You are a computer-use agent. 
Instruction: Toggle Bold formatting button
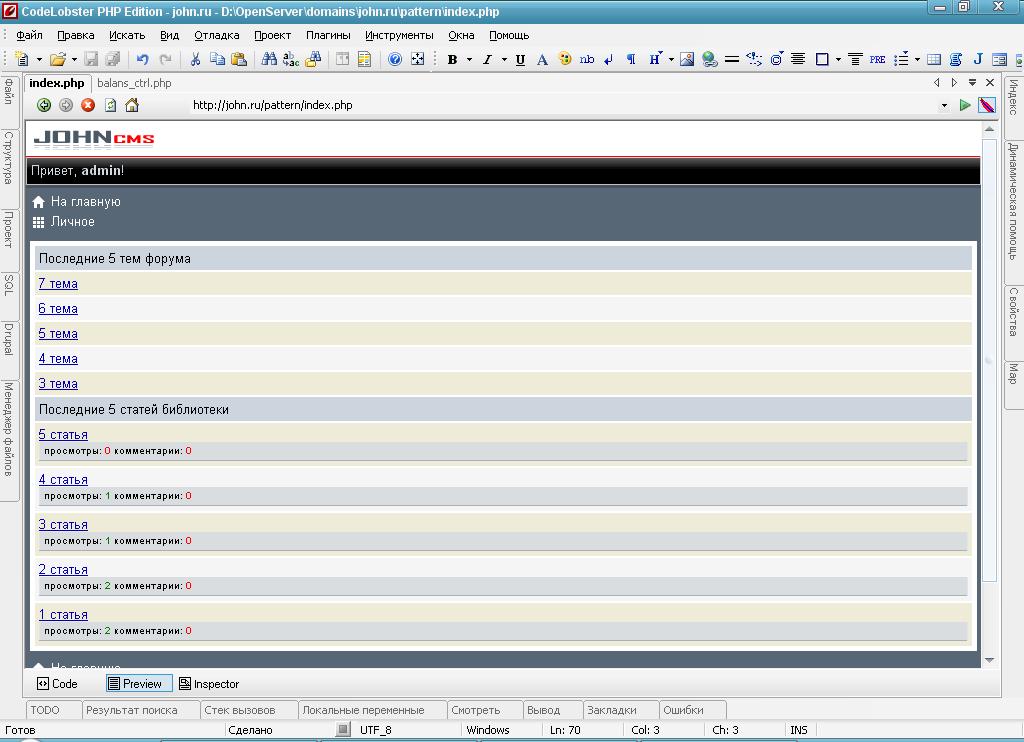click(452, 60)
